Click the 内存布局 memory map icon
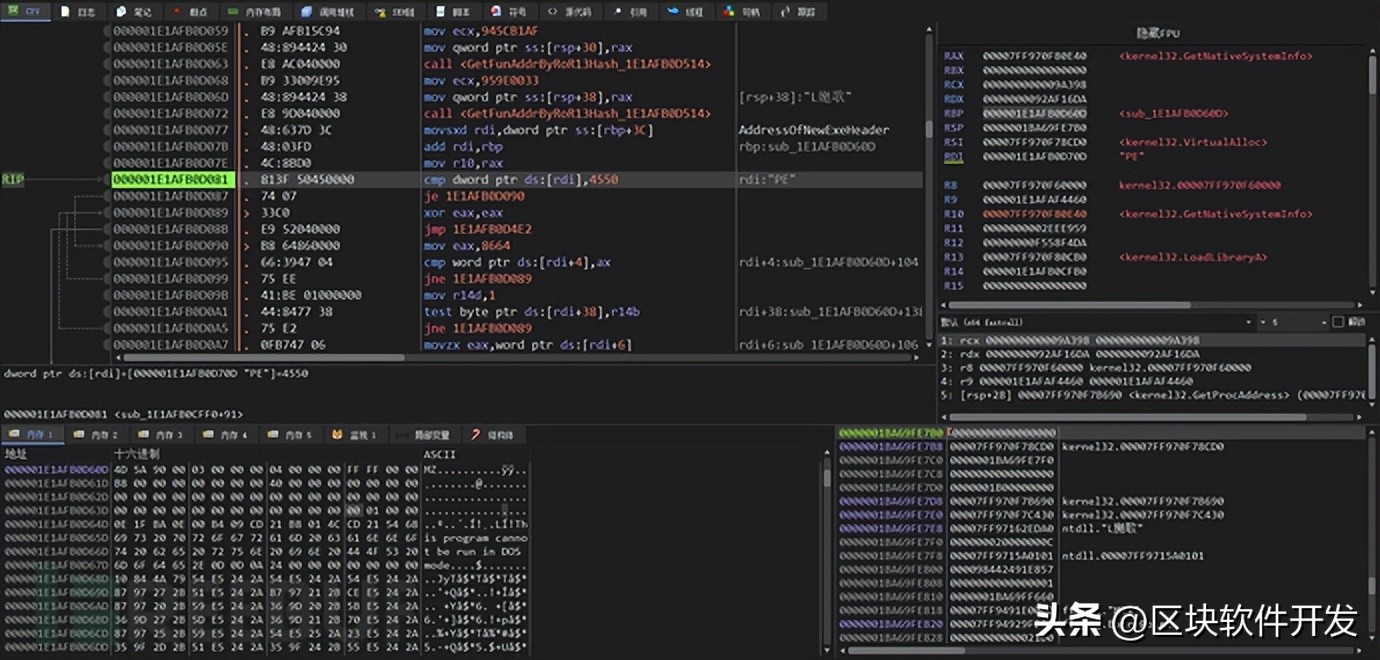Image resolution: width=1380 pixels, height=660 pixels. [x=232, y=11]
